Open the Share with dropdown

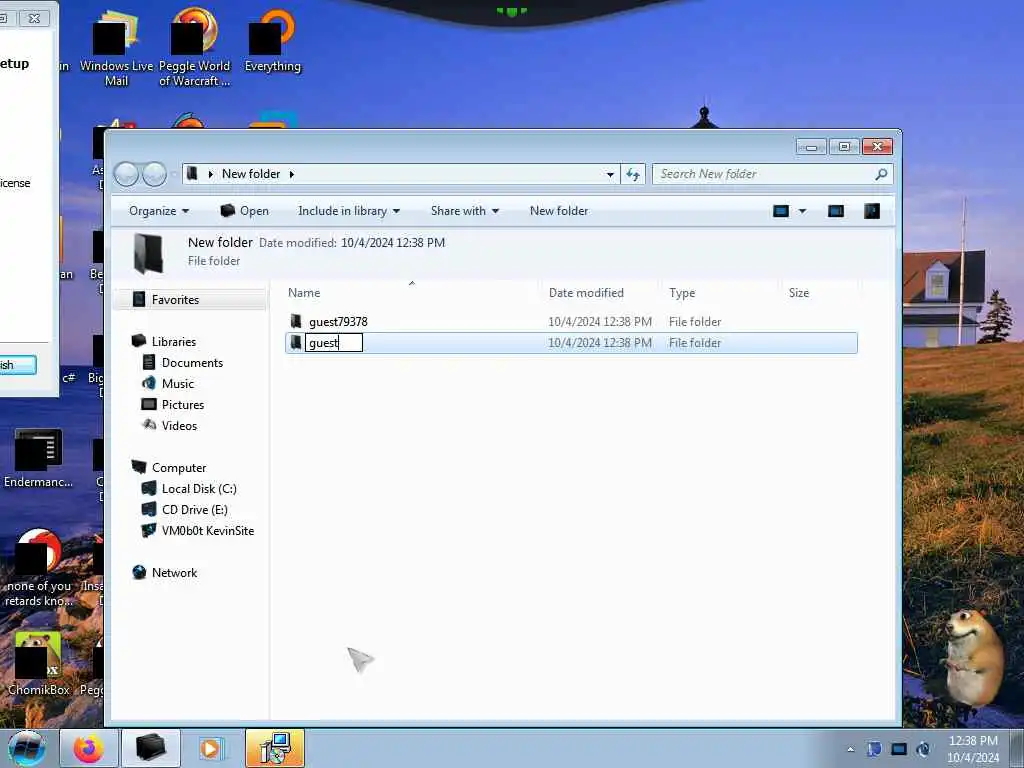tap(465, 211)
